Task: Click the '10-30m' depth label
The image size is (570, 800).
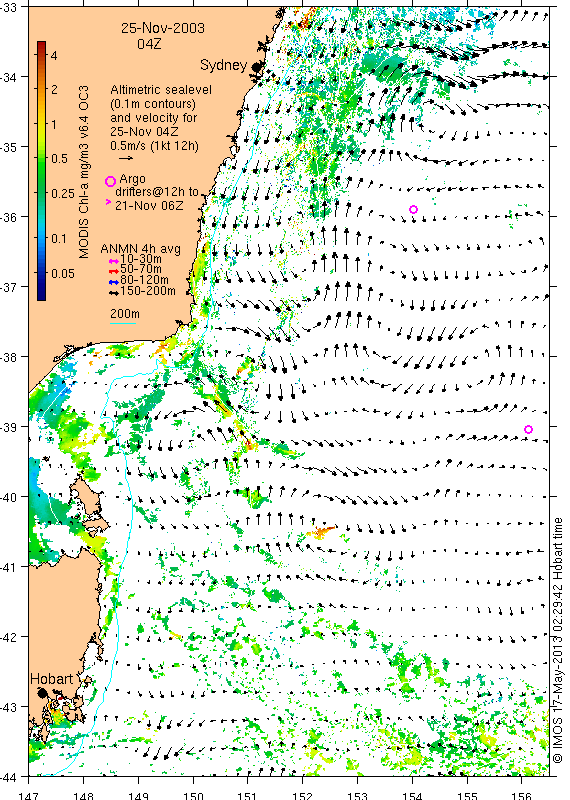Action: 141,259
